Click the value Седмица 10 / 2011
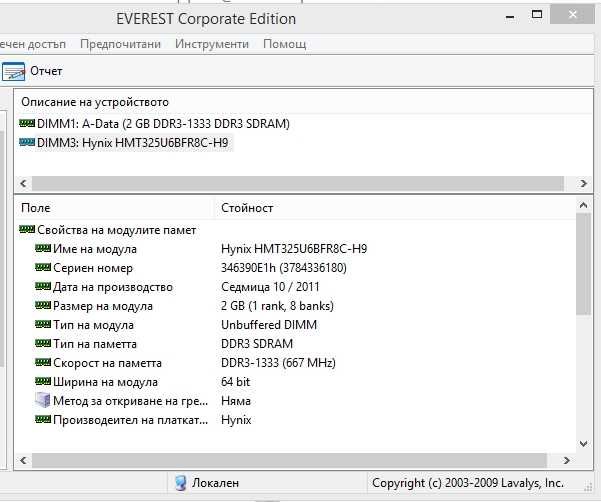 pos(270,287)
